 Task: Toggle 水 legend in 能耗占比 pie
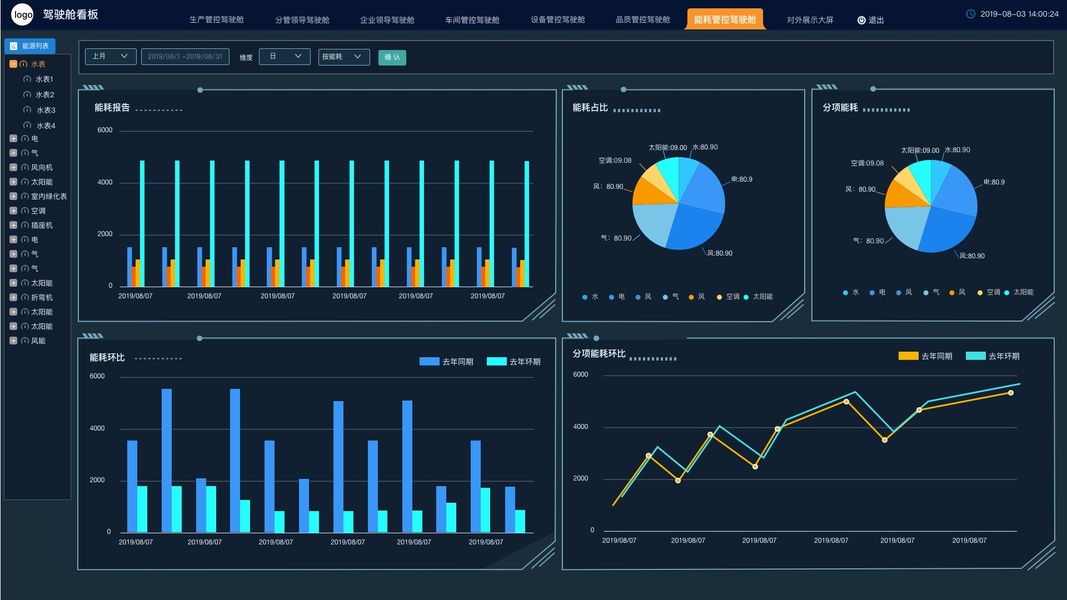click(591, 297)
